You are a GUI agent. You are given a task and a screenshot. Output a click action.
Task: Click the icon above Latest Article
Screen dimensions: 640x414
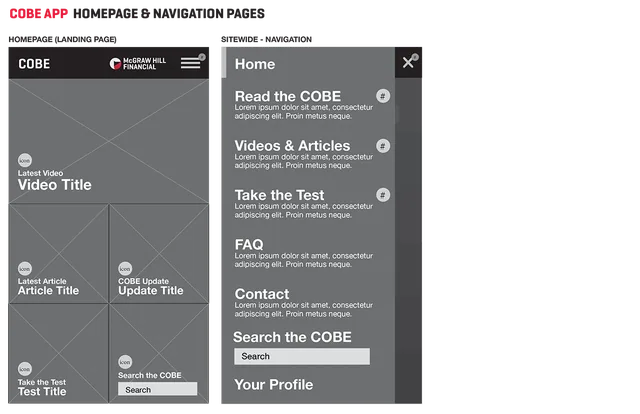click(x=25, y=268)
